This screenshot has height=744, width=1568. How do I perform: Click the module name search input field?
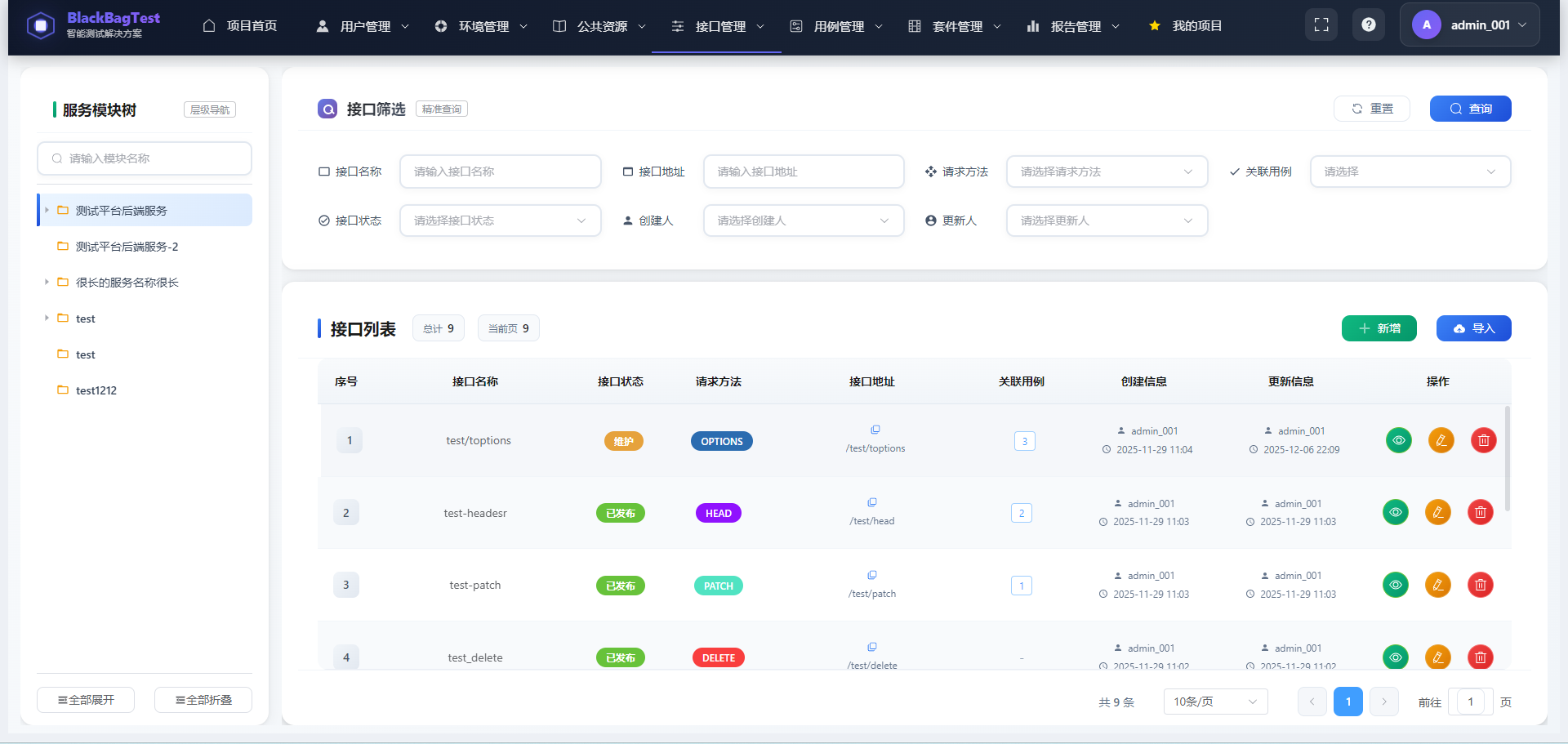pyautogui.click(x=144, y=158)
